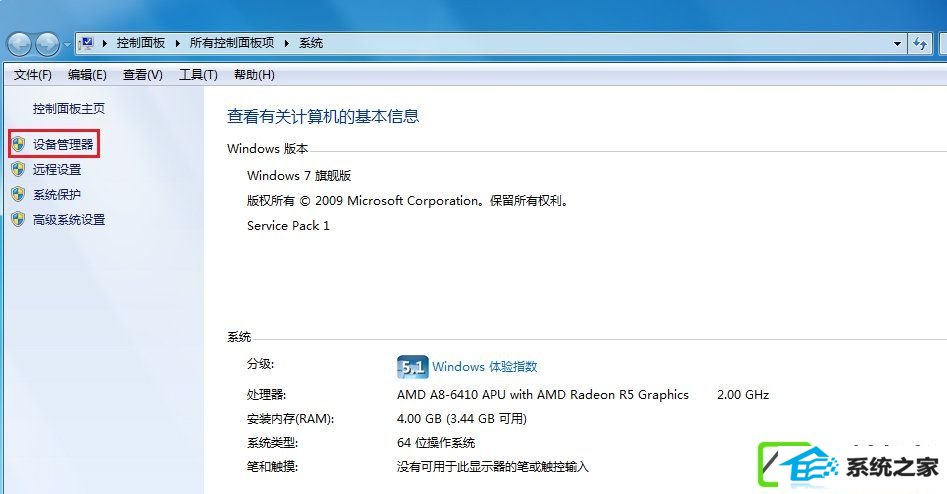Open the 查看(V) menu
Screen dimensions: 947x494
[143, 75]
